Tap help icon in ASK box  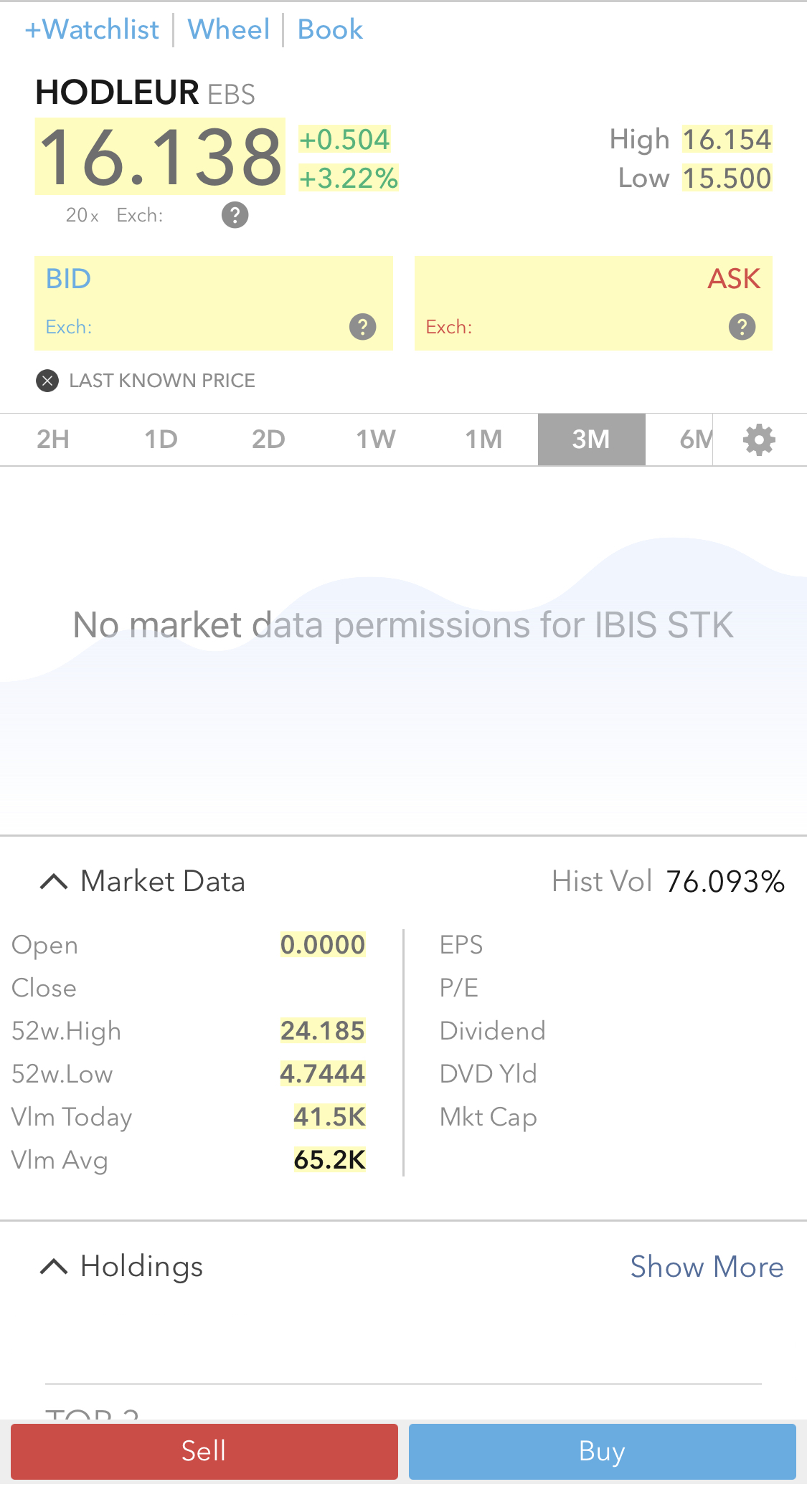tap(742, 327)
